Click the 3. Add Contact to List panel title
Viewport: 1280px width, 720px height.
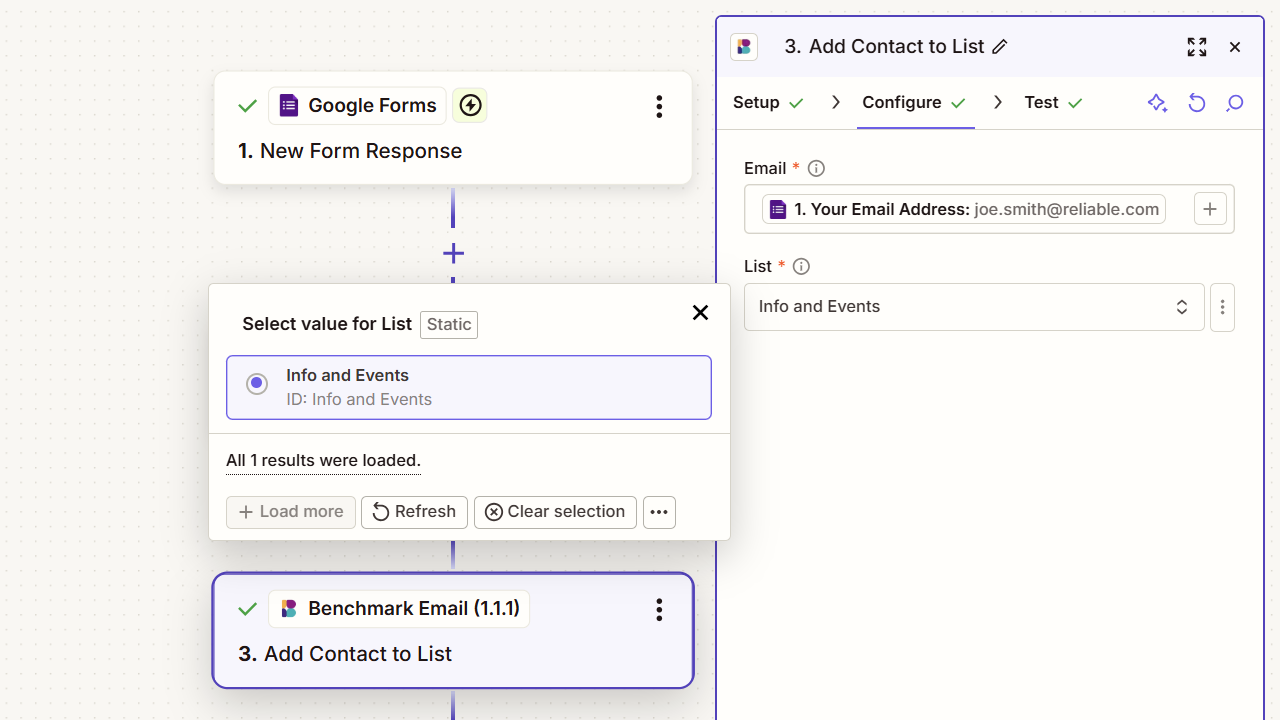pos(884,47)
